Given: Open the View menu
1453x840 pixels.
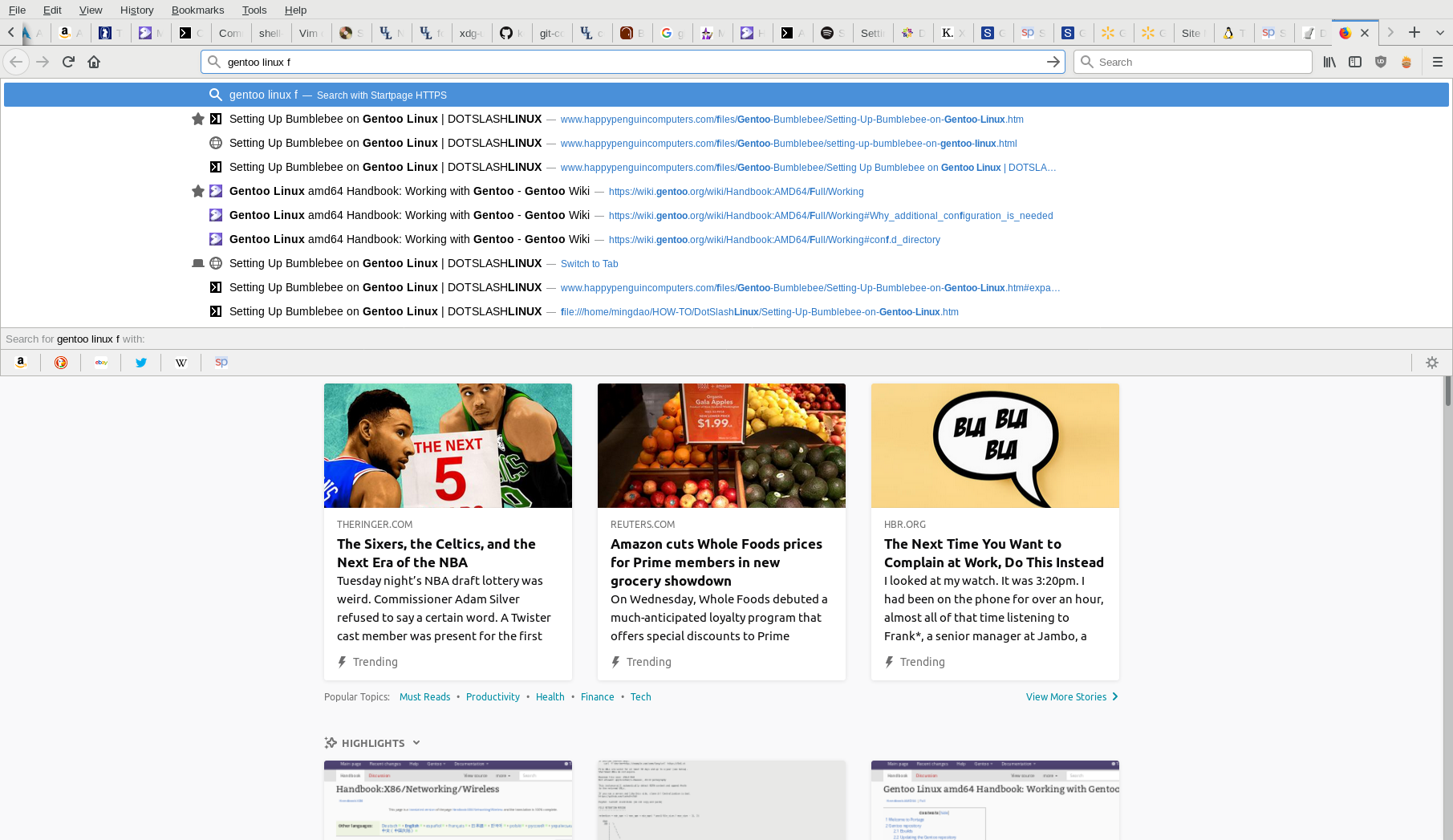Looking at the screenshot, I should pos(91,10).
